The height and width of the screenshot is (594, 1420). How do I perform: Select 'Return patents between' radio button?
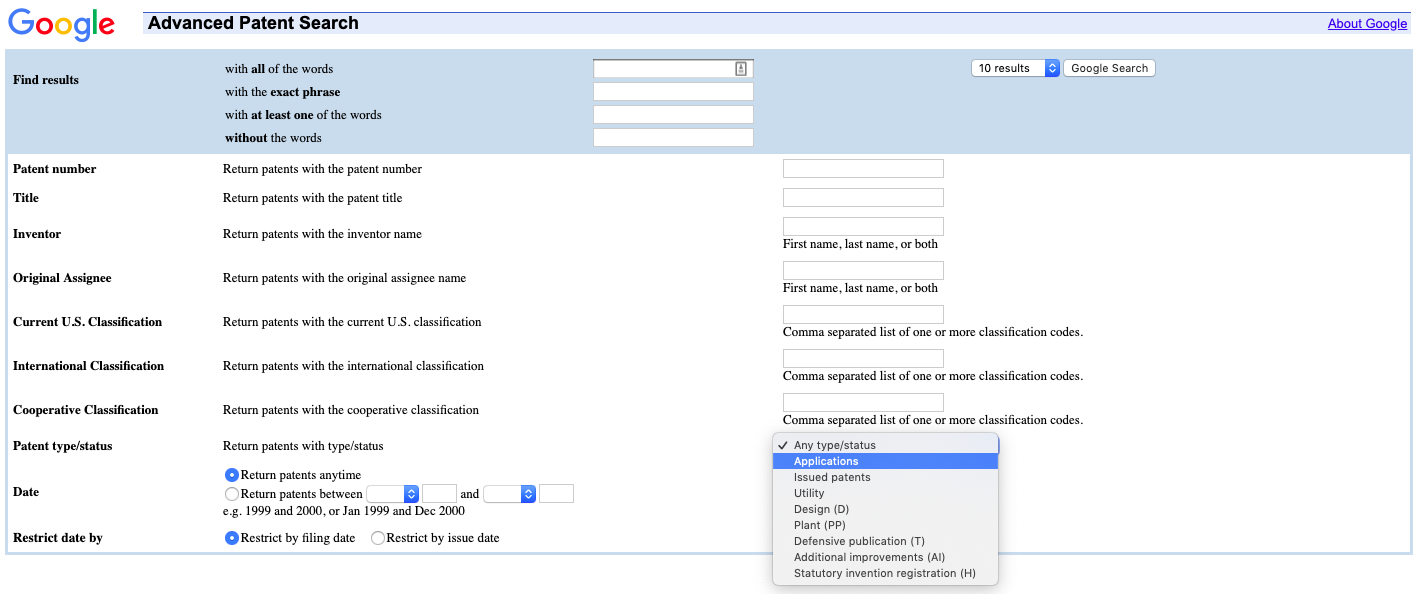(x=232, y=494)
